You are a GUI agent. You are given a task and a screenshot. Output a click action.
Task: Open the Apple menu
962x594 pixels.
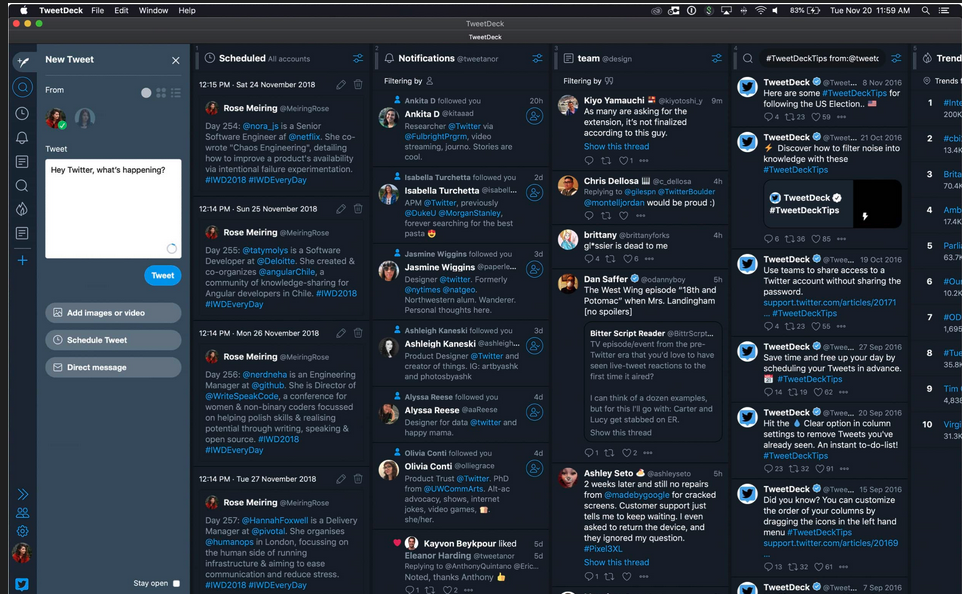coord(24,10)
